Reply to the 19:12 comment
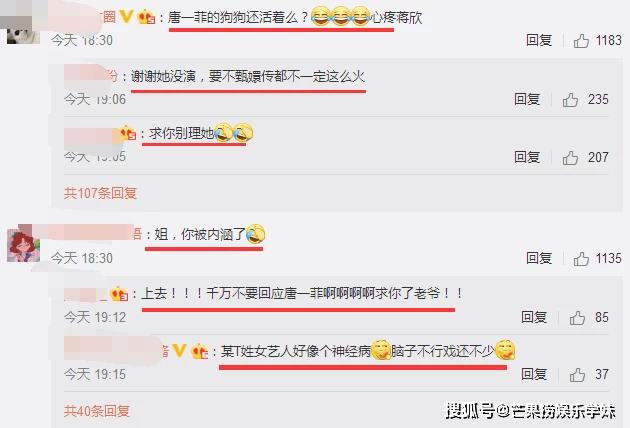 [534, 317]
